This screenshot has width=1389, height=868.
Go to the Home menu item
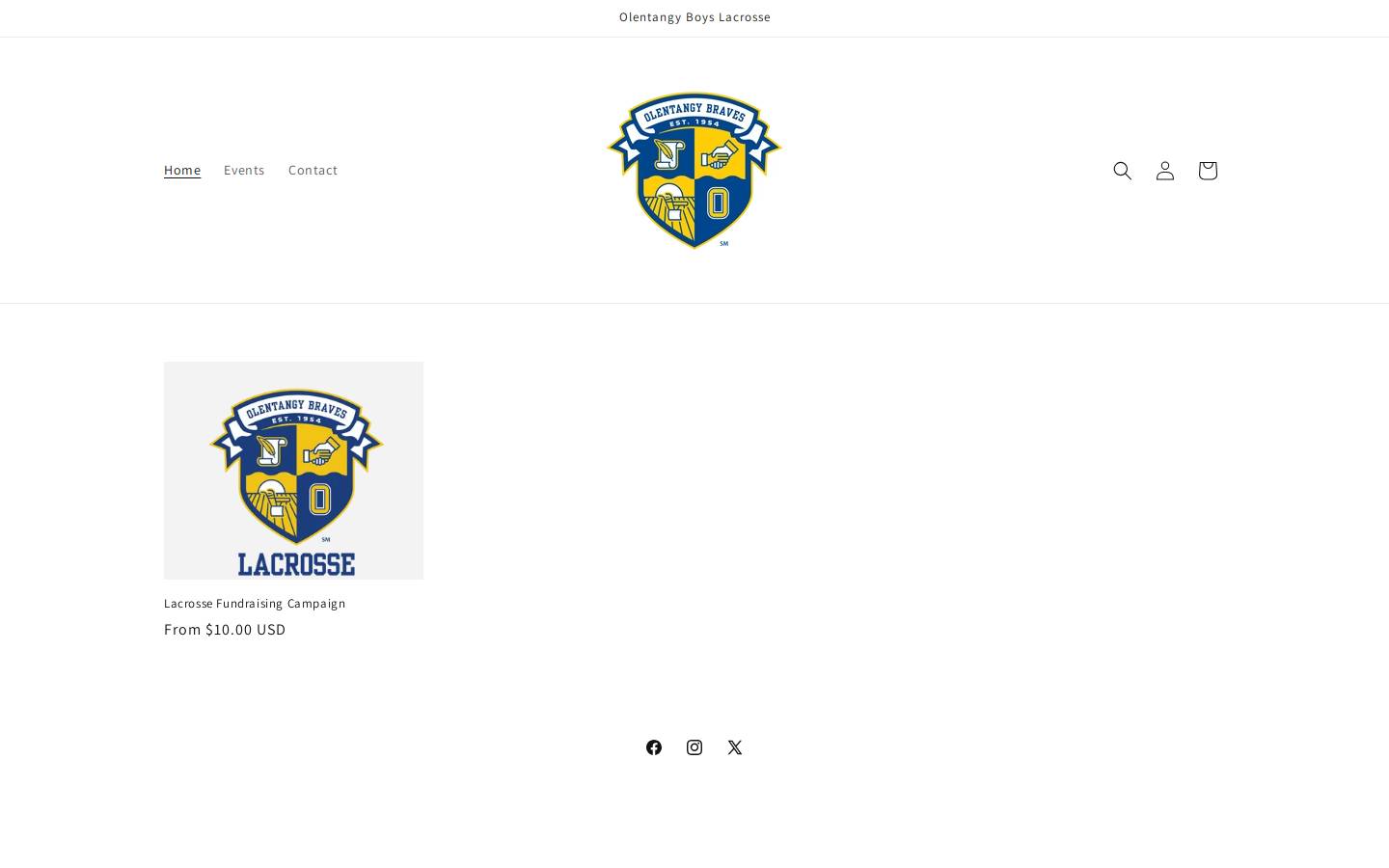[x=182, y=170]
